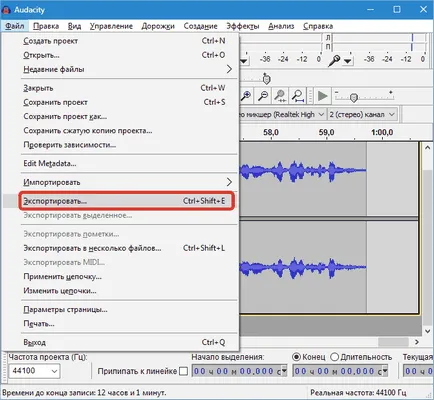Click the 59,0 mark on the timeline ruler
The image size is (434, 400).
tap(326, 132)
